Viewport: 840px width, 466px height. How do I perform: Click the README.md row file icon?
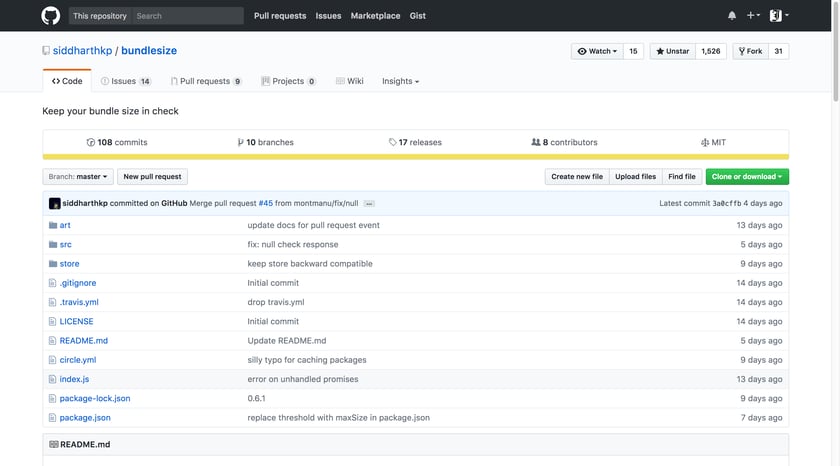[52, 341]
